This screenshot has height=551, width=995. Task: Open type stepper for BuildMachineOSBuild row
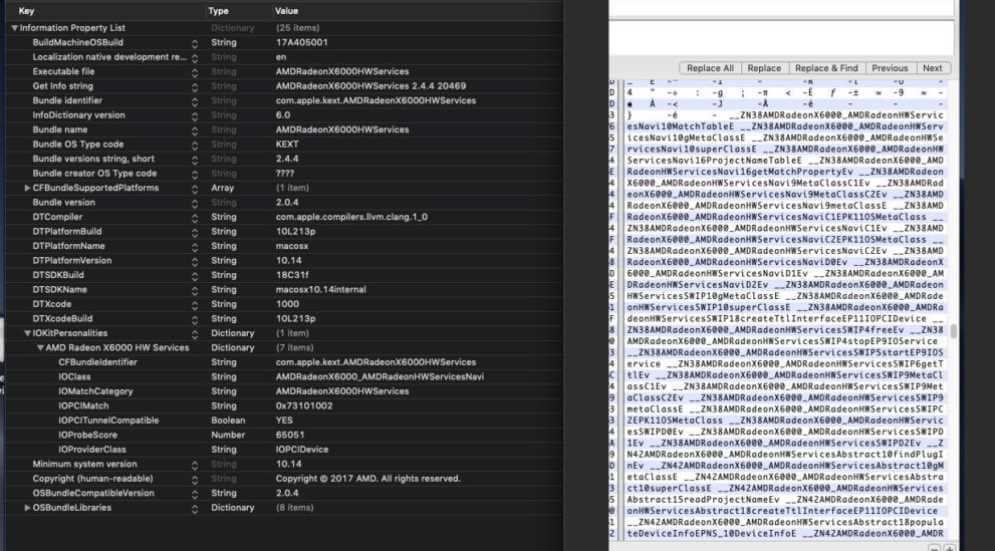pos(195,43)
